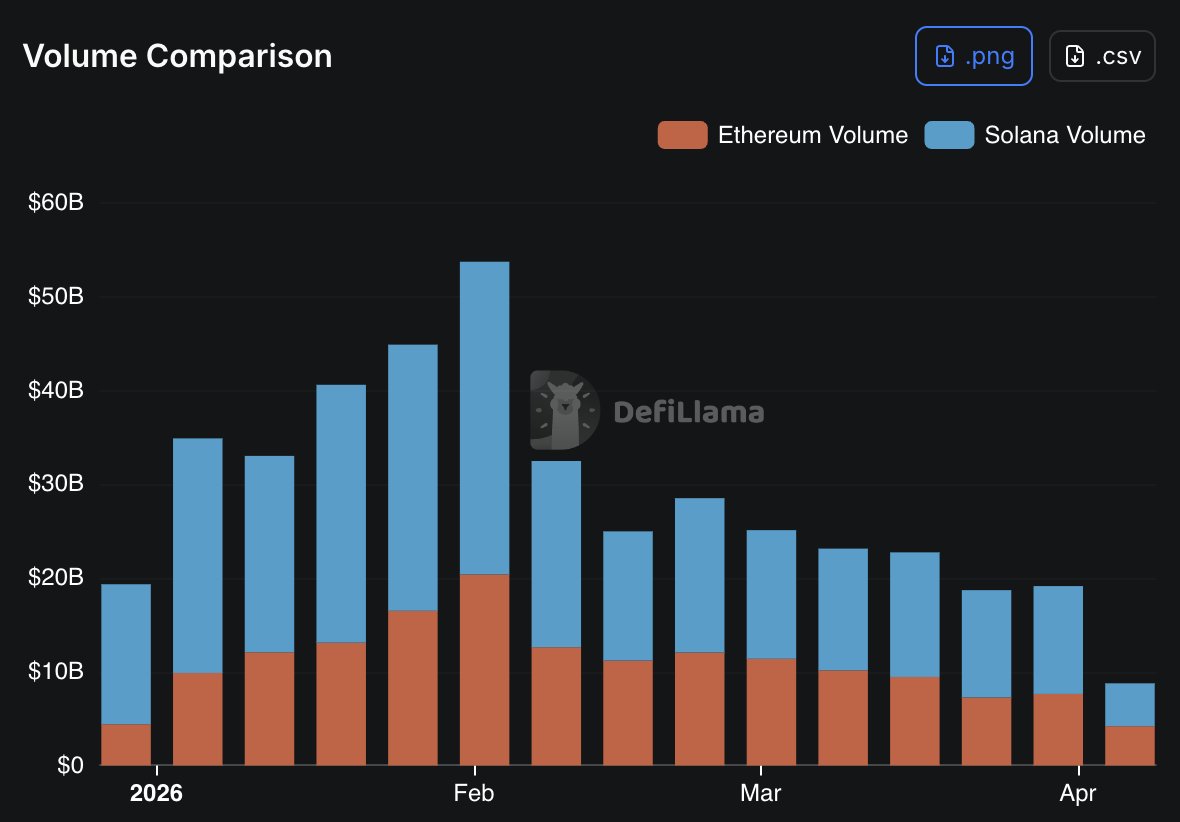Click the DefiLlama llama logo icon
This screenshot has height=822, width=1180.
tap(564, 410)
